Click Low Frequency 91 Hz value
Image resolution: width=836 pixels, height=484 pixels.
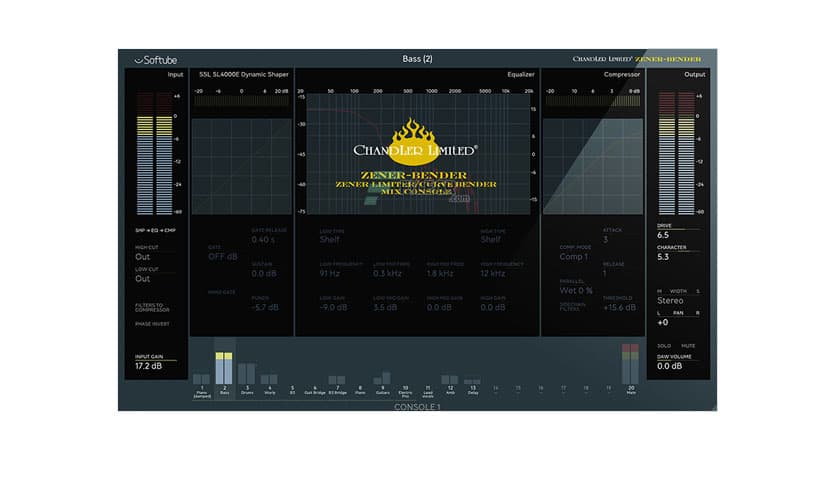tap(329, 273)
